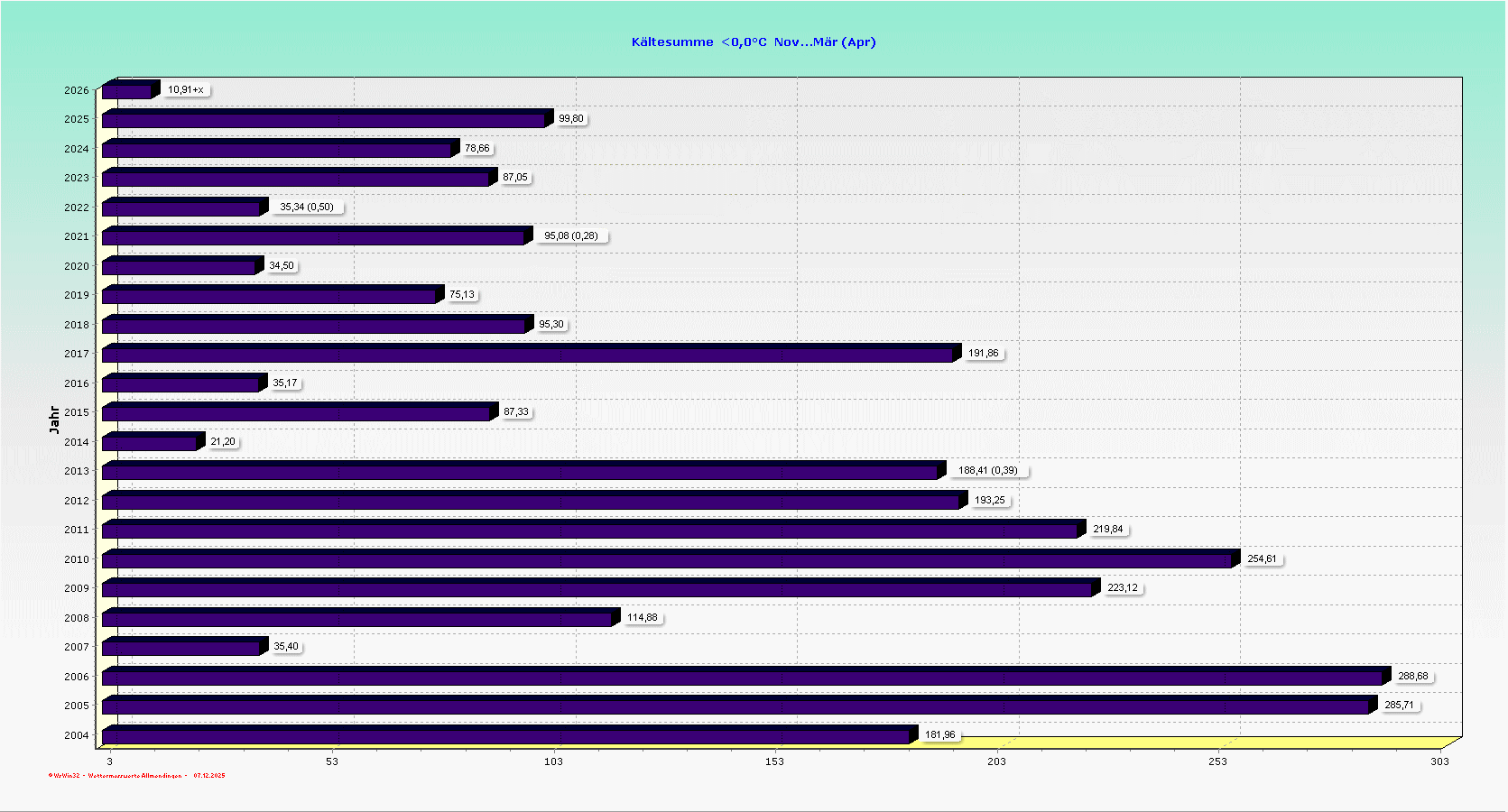The height and width of the screenshot is (812, 1508).
Task: Click the 2025 bar in the chart
Action: point(325,120)
